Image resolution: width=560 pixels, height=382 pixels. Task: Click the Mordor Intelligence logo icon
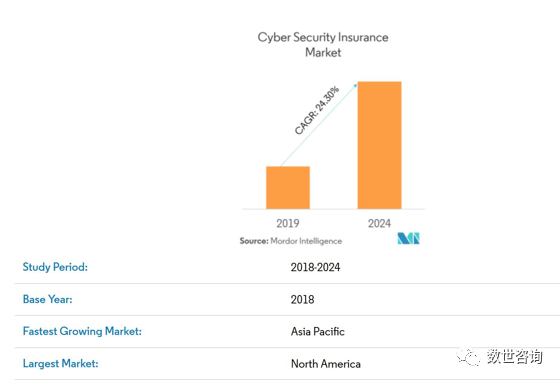pos(408,238)
